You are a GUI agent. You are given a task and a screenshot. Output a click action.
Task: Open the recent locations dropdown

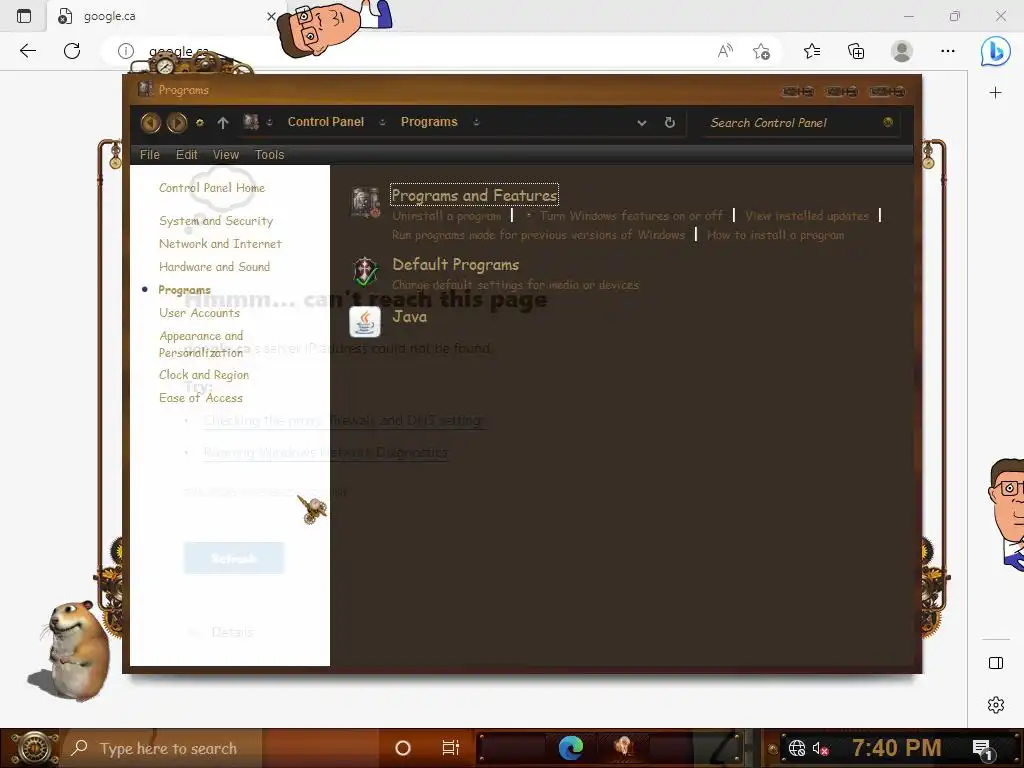[200, 122]
